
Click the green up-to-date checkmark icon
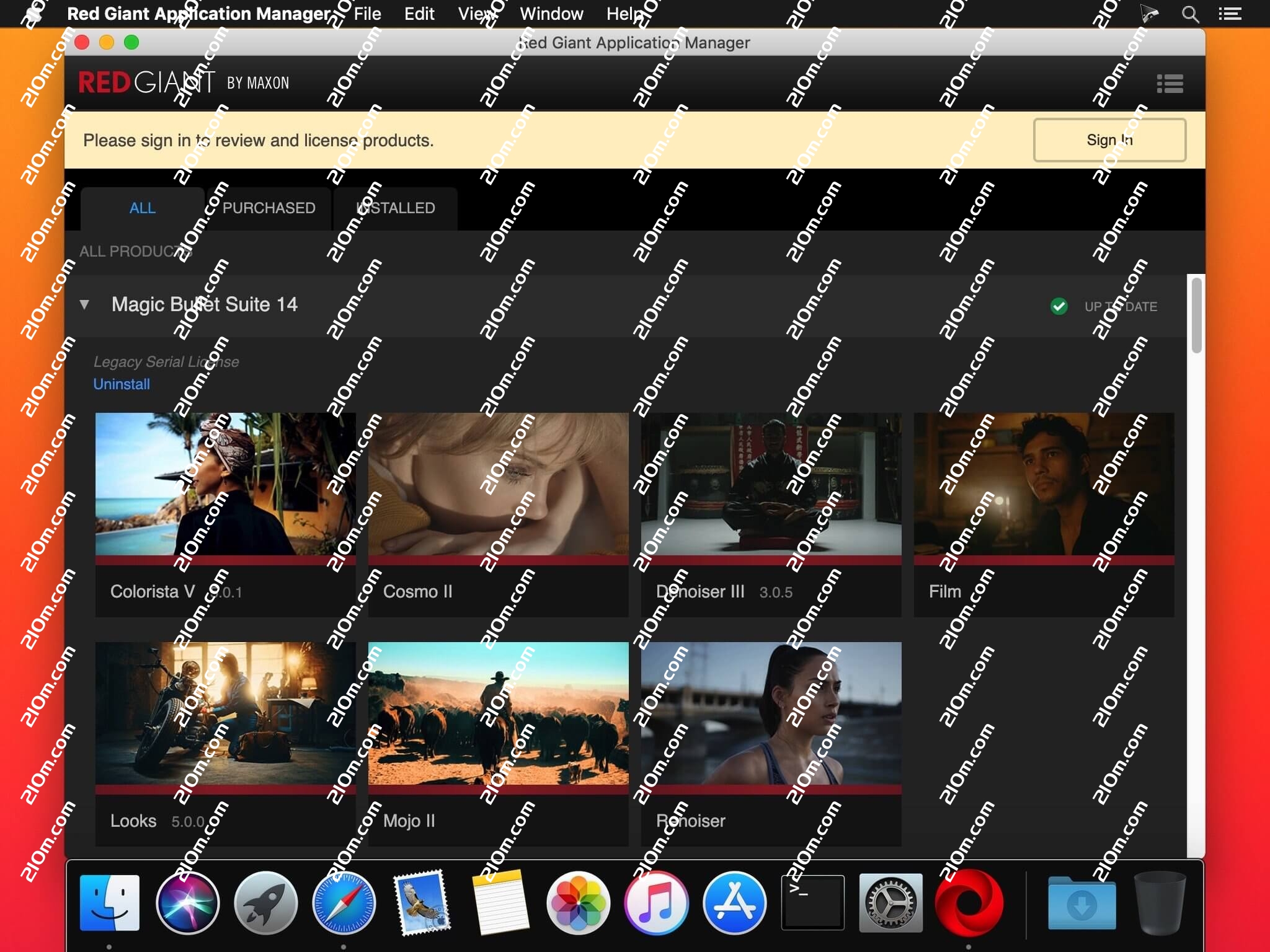point(1059,306)
